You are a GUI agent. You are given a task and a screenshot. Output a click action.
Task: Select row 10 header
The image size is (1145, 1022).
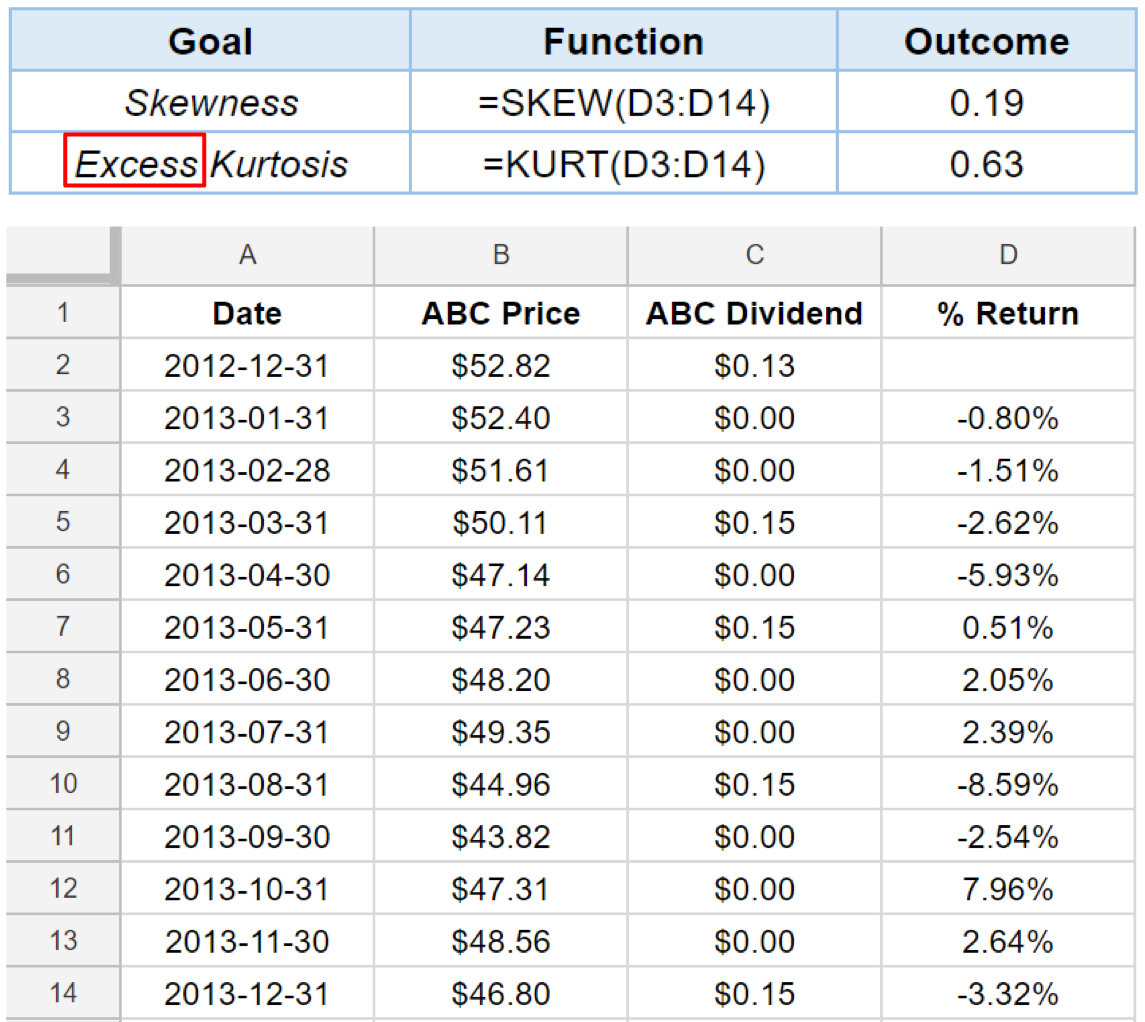(x=63, y=783)
